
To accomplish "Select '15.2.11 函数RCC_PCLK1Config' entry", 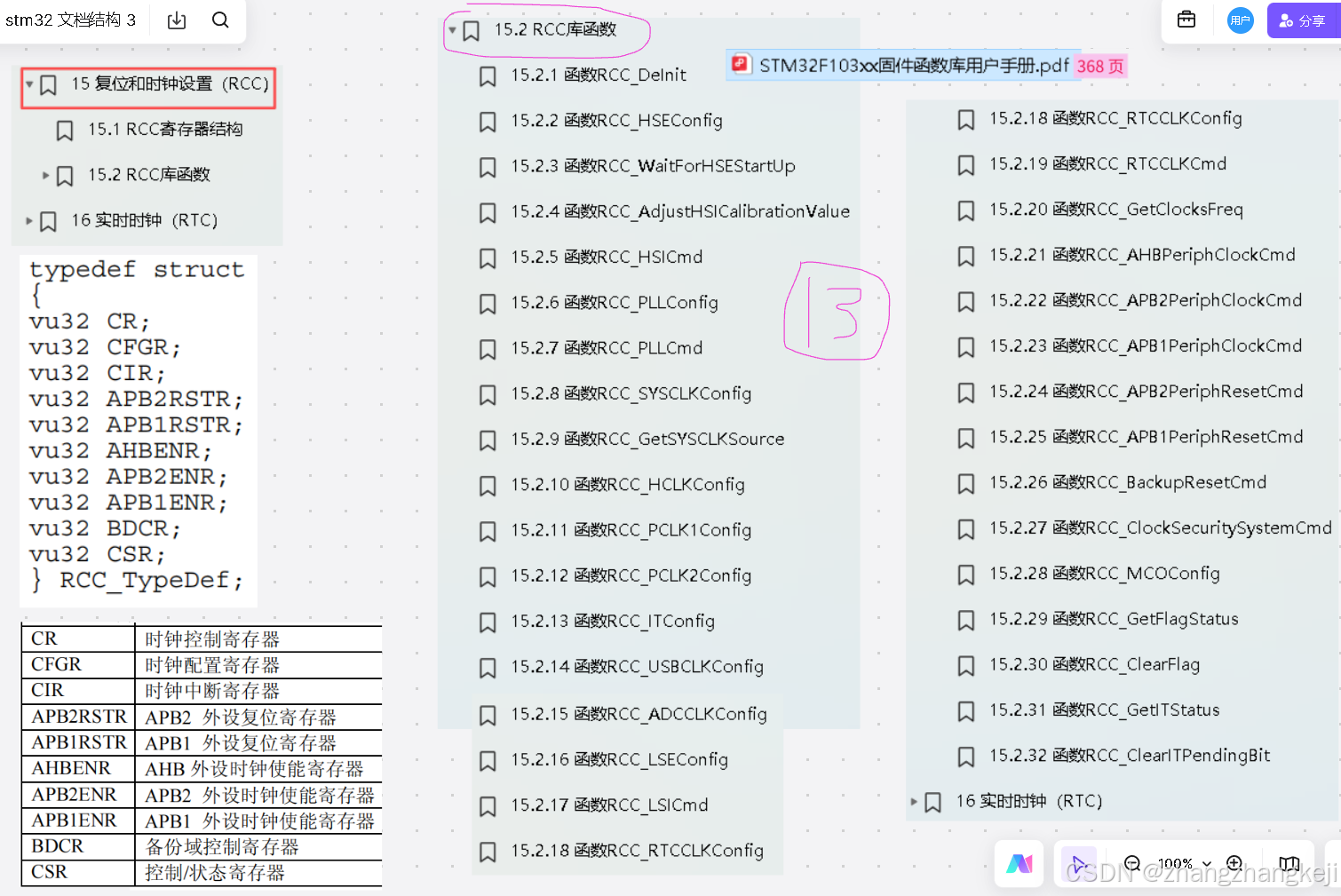I will click(x=631, y=530).
